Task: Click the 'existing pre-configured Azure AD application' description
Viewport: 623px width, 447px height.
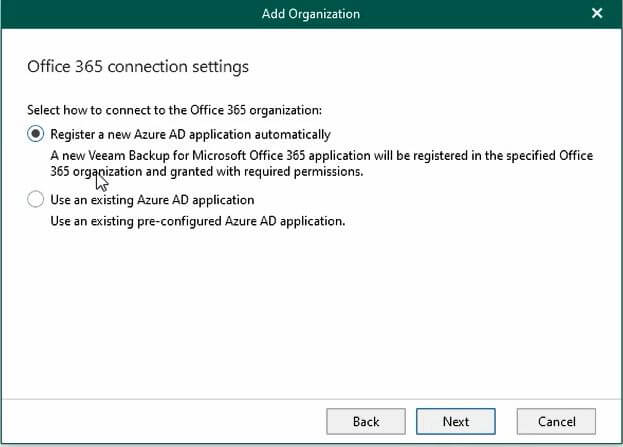Action: point(197,221)
